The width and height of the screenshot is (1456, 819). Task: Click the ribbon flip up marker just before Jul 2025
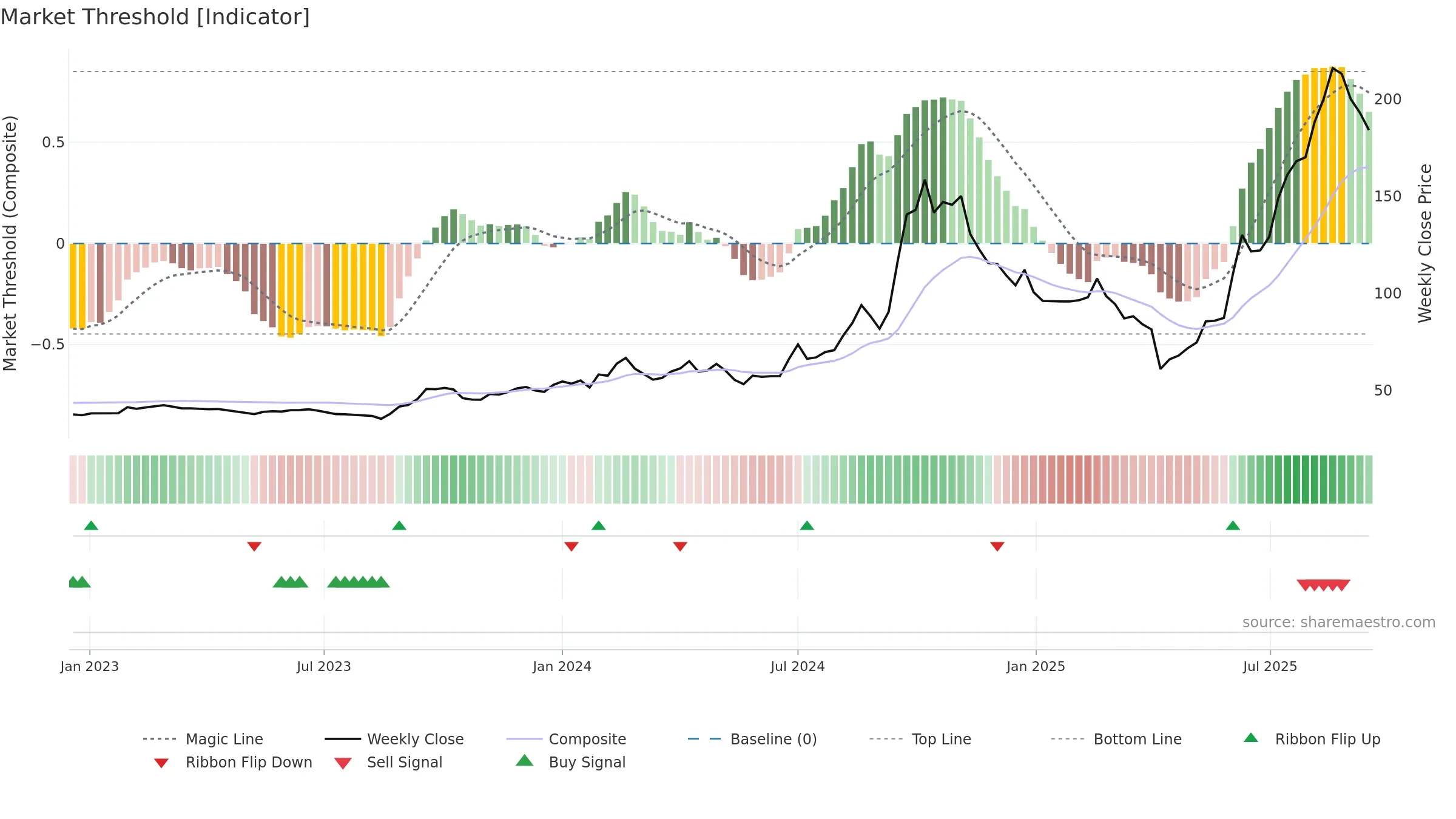tap(1233, 525)
